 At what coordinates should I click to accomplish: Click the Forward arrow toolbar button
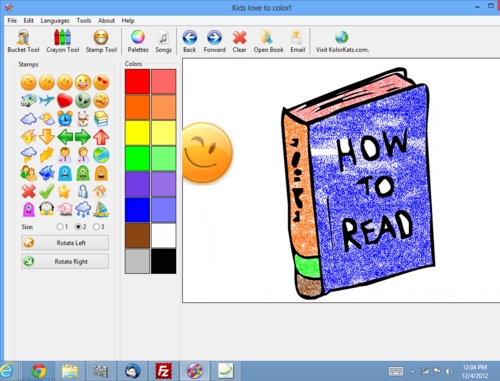click(214, 41)
